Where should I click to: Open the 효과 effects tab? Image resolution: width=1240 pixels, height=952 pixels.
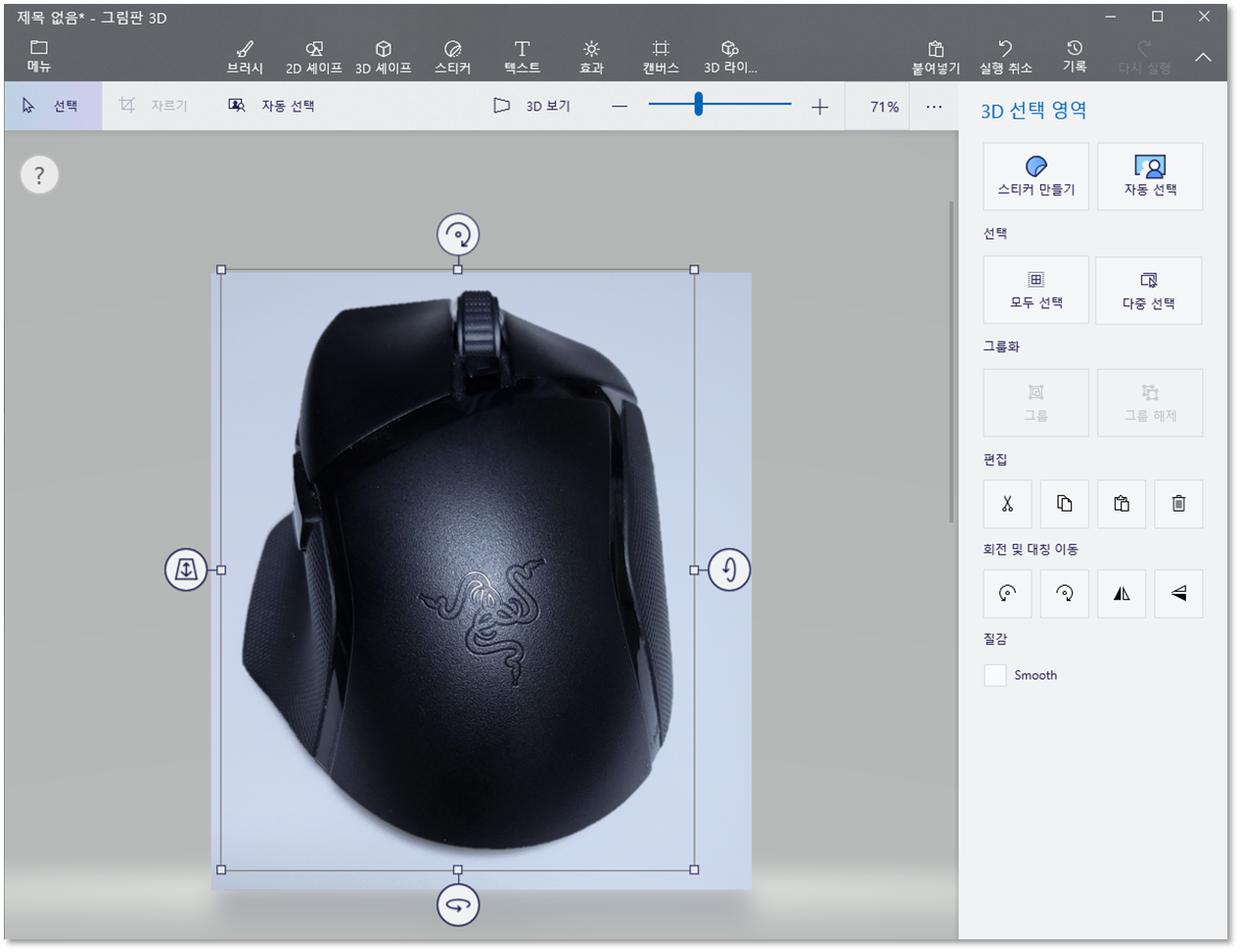(x=591, y=58)
